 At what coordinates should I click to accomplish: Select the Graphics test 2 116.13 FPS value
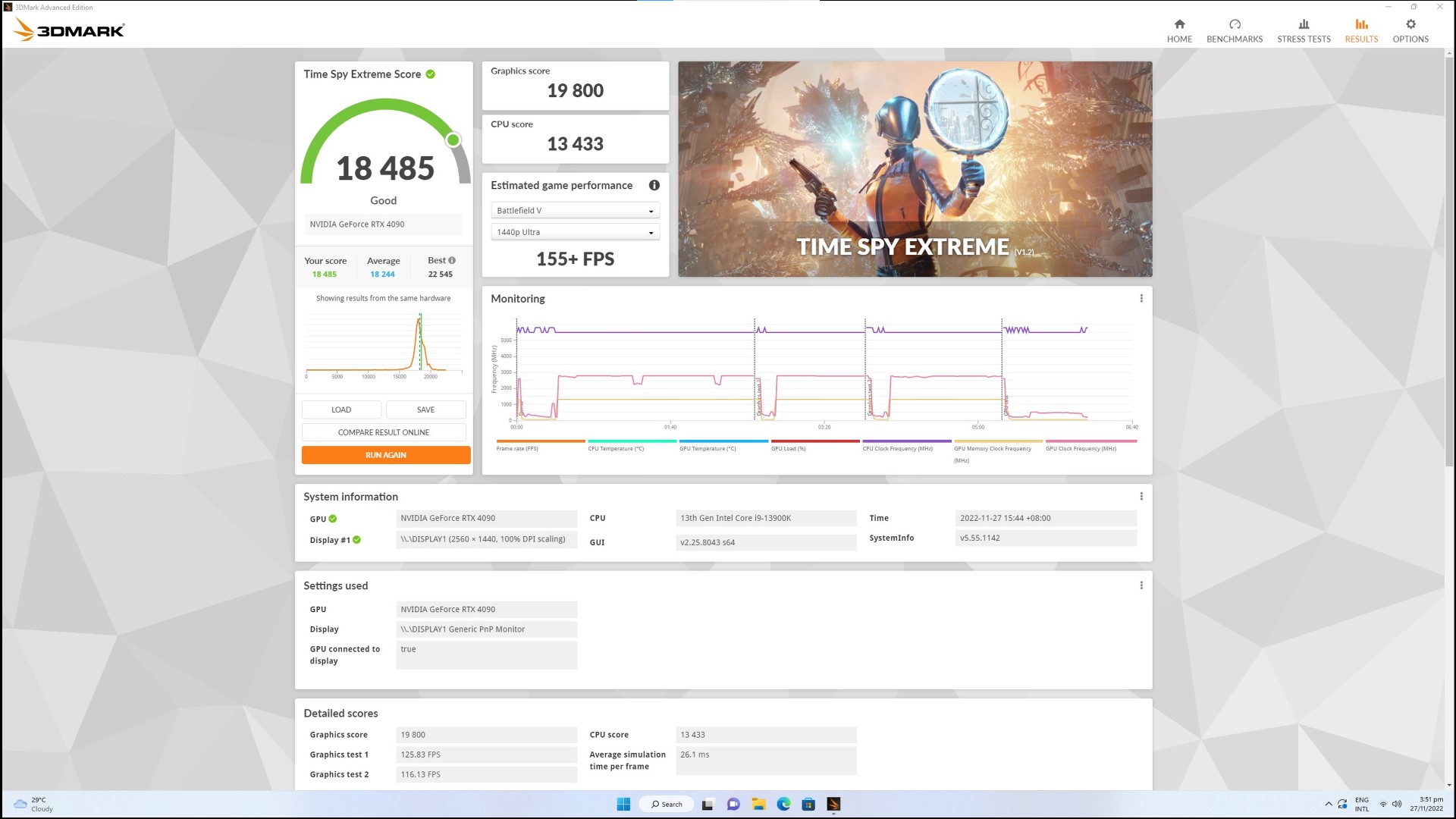click(486, 775)
